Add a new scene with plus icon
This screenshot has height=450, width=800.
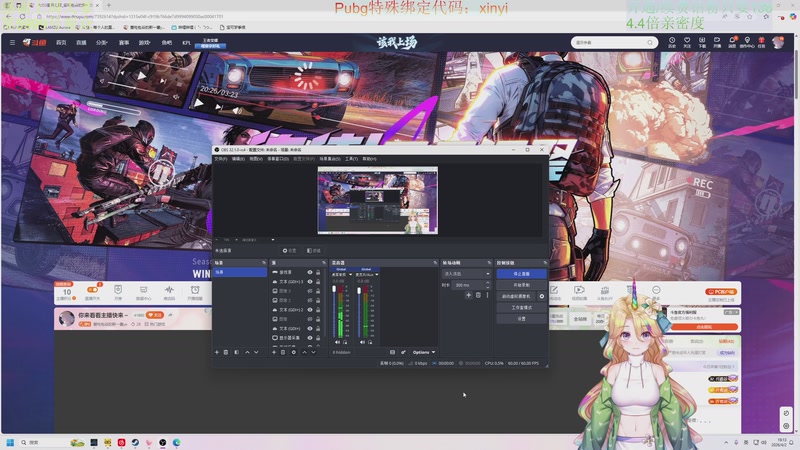point(217,352)
